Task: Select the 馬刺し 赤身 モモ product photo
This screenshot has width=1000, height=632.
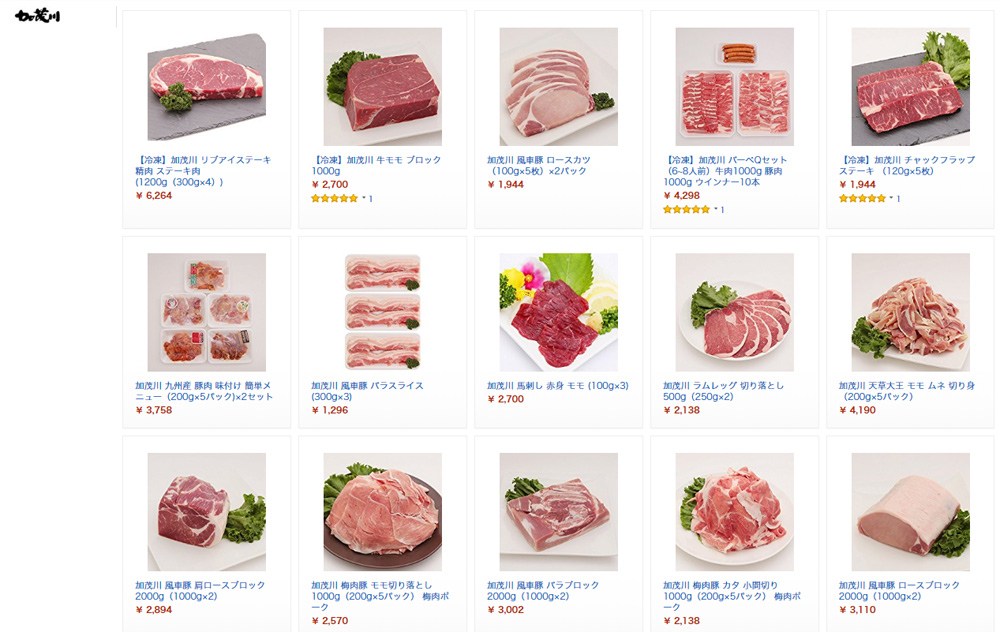Action: pos(559,312)
